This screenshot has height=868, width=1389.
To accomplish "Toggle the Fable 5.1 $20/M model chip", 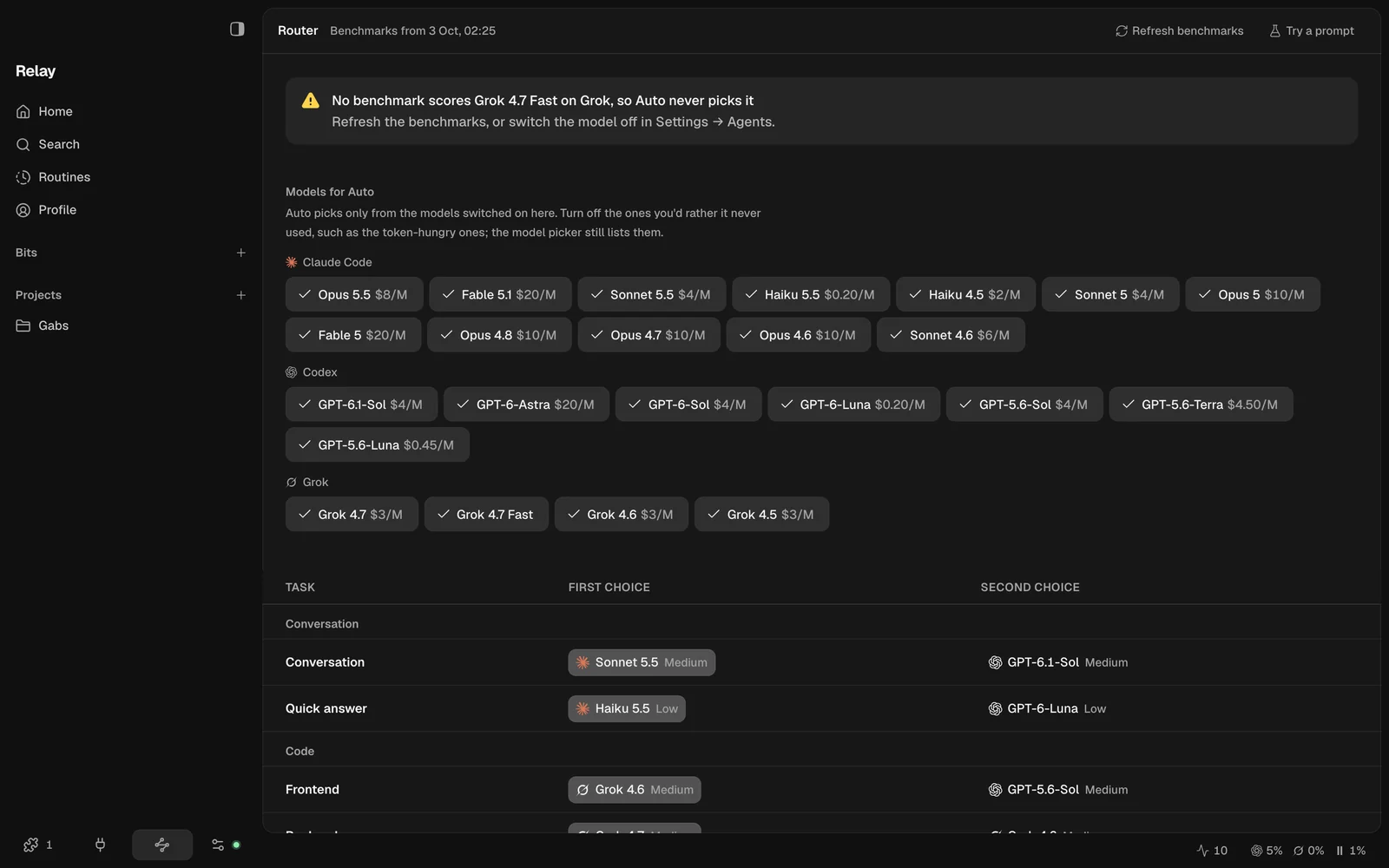I will pos(500,294).
